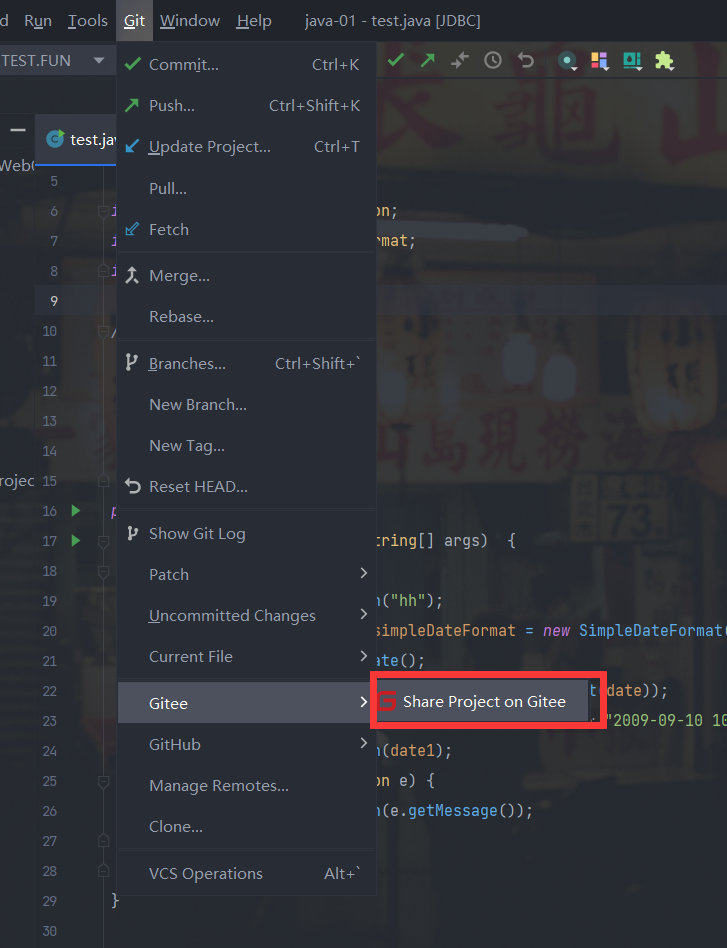Toggle code fold marker at line 18
This screenshot has width=727, height=948.
coord(103,571)
